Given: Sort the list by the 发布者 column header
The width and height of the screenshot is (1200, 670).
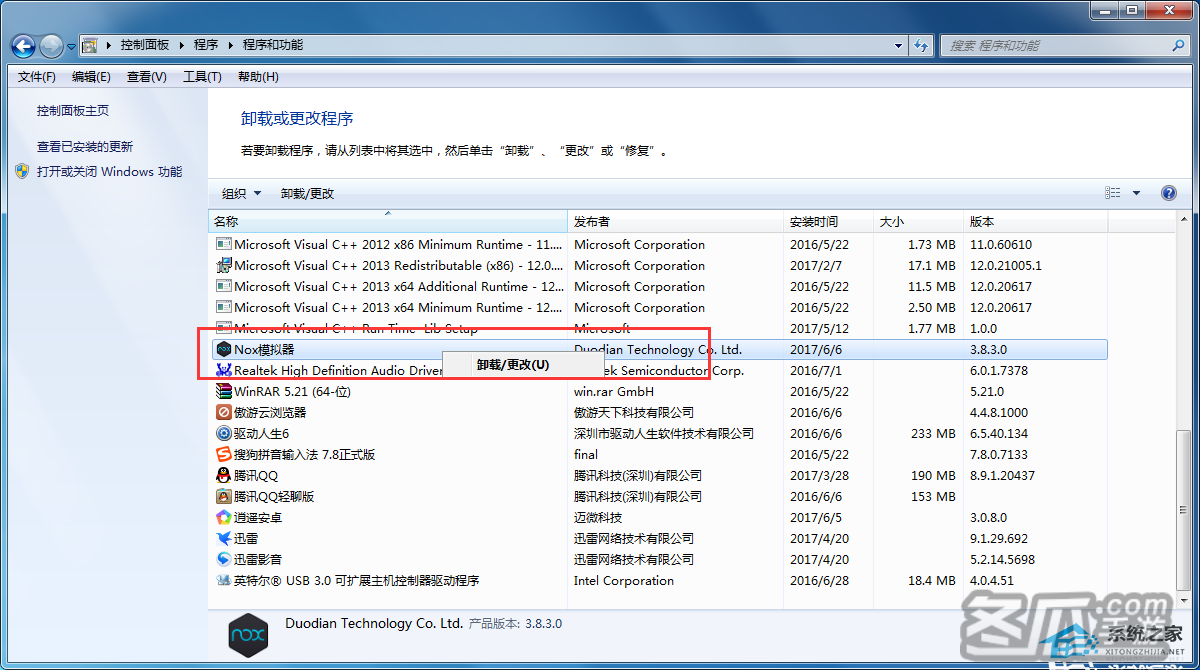Looking at the screenshot, I should click(675, 221).
